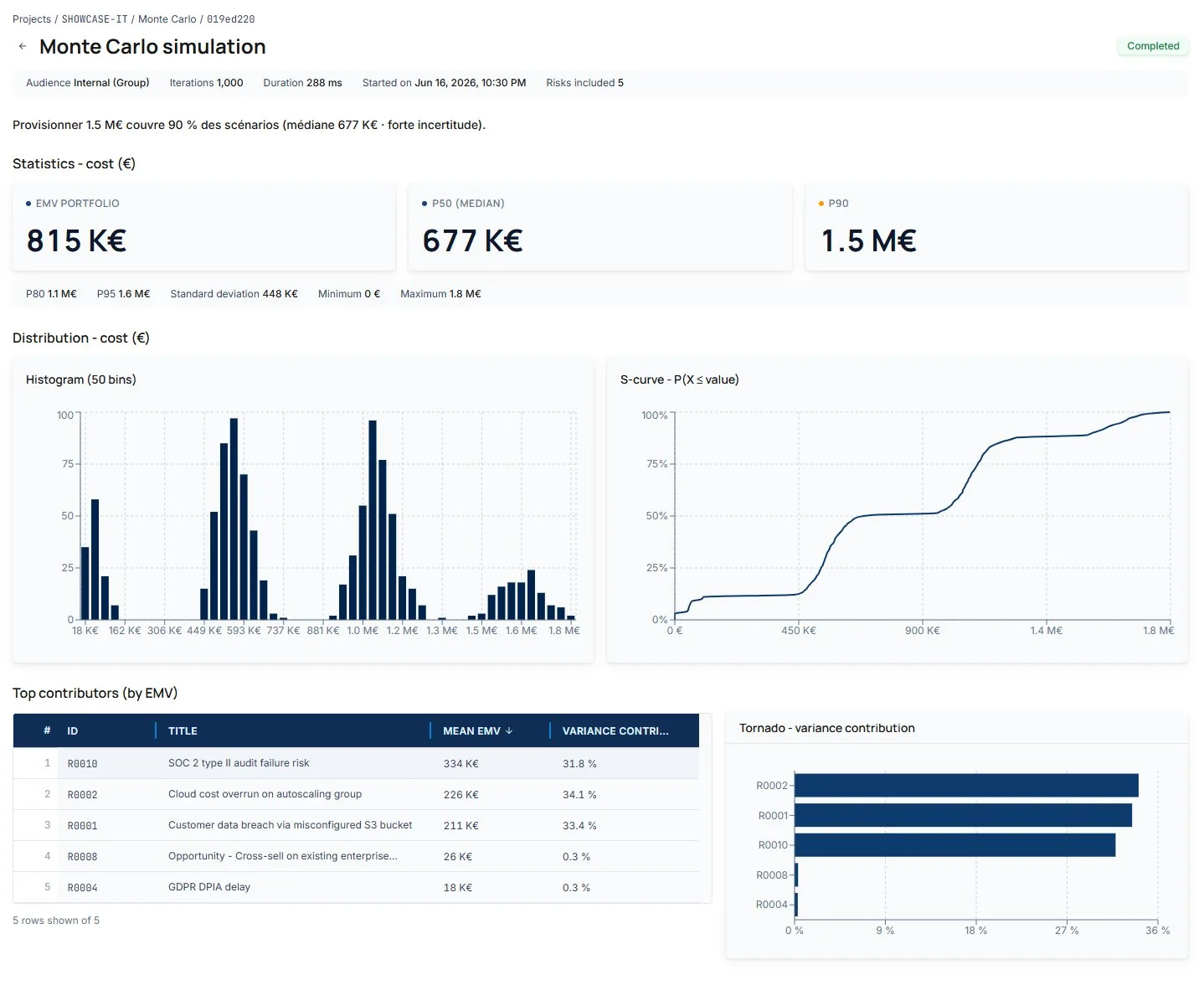Click the R0001 bar in Tornado chart
Viewport: 1204px width, 1001px height.
(963, 815)
